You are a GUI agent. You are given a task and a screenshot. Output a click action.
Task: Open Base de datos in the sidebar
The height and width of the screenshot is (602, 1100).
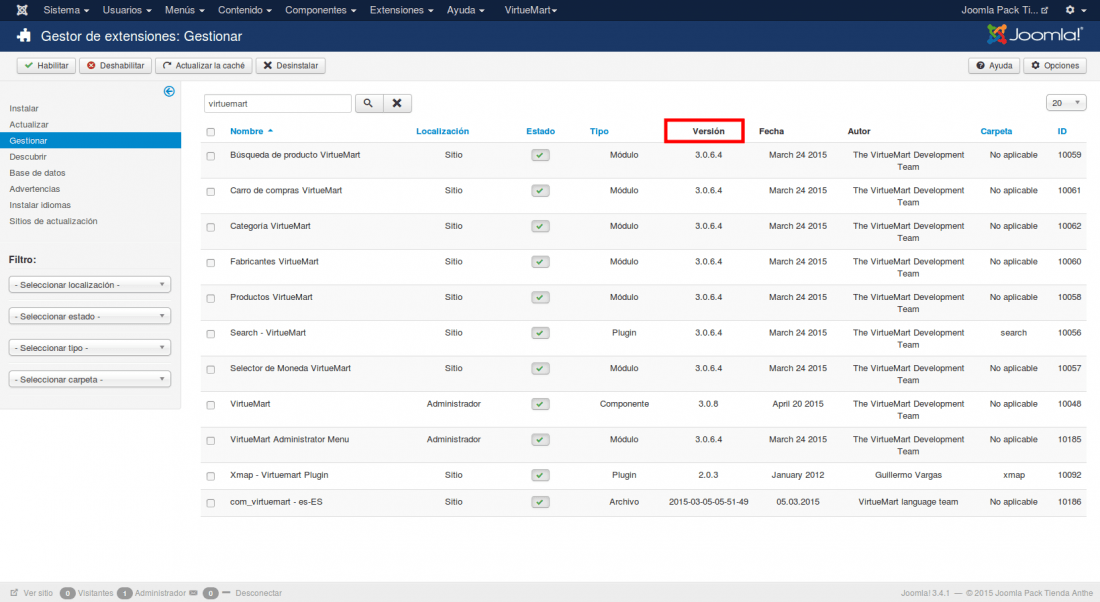tap(37, 173)
